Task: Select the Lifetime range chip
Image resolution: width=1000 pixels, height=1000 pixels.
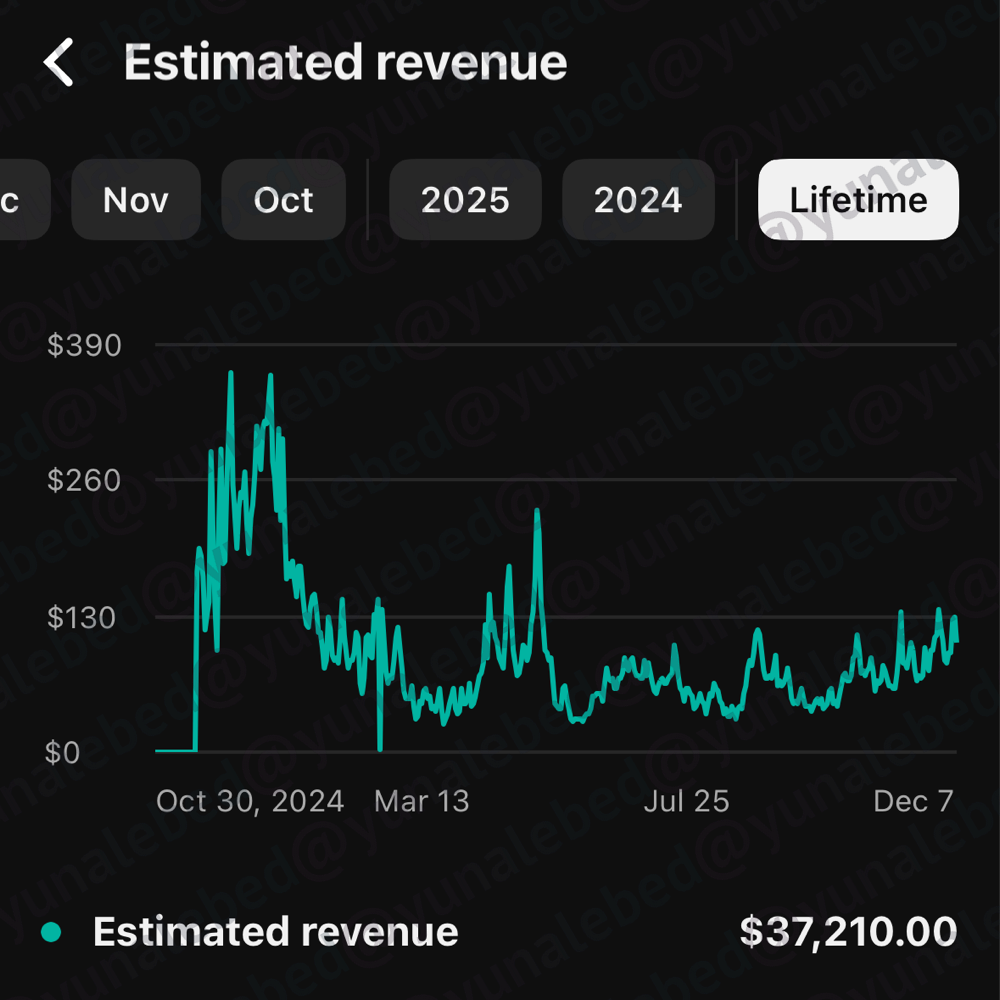Action: (858, 200)
